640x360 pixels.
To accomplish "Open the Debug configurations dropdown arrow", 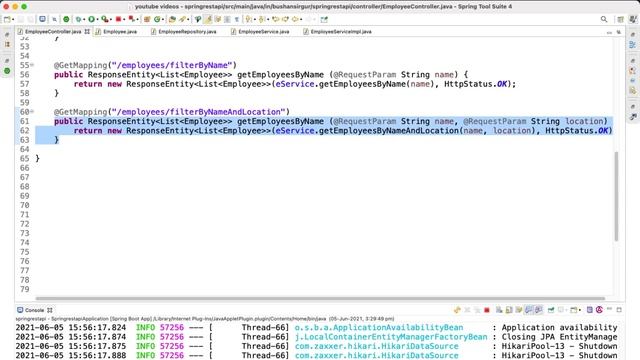I will [x=84, y=19].
